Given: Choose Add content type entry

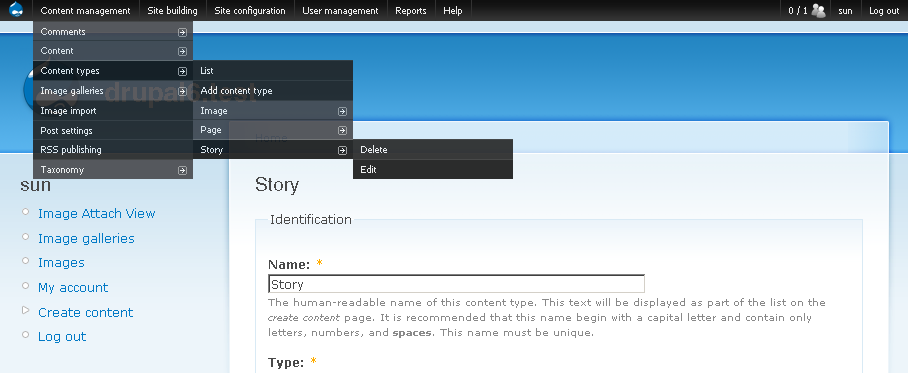Looking at the screenshot, I should tap(273, 90).
